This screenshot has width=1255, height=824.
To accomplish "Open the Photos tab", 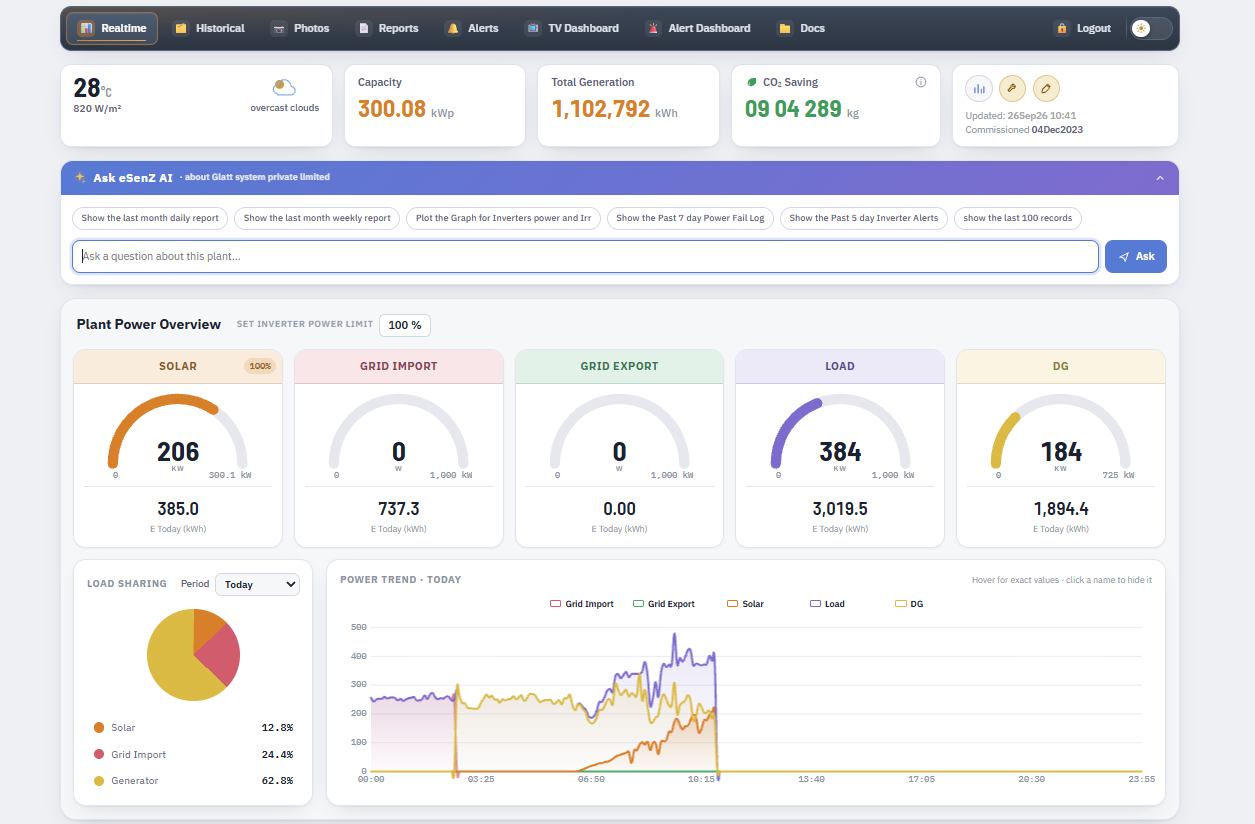I will 300,28.
